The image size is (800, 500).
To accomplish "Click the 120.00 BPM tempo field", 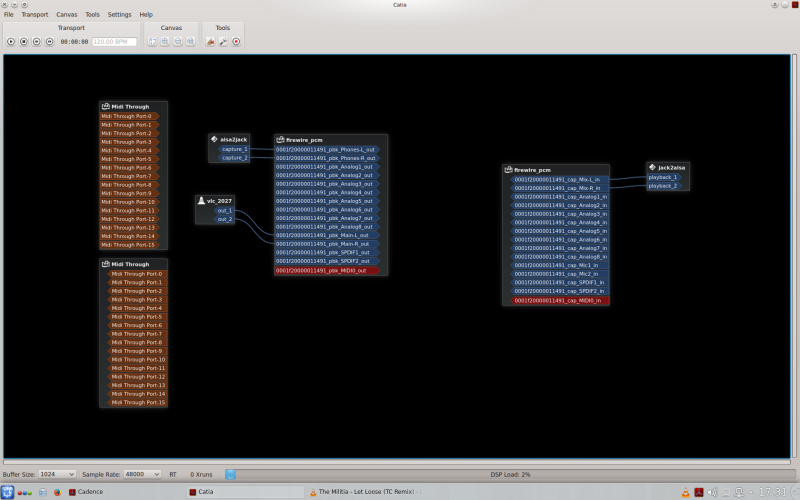I will point(115,42).
